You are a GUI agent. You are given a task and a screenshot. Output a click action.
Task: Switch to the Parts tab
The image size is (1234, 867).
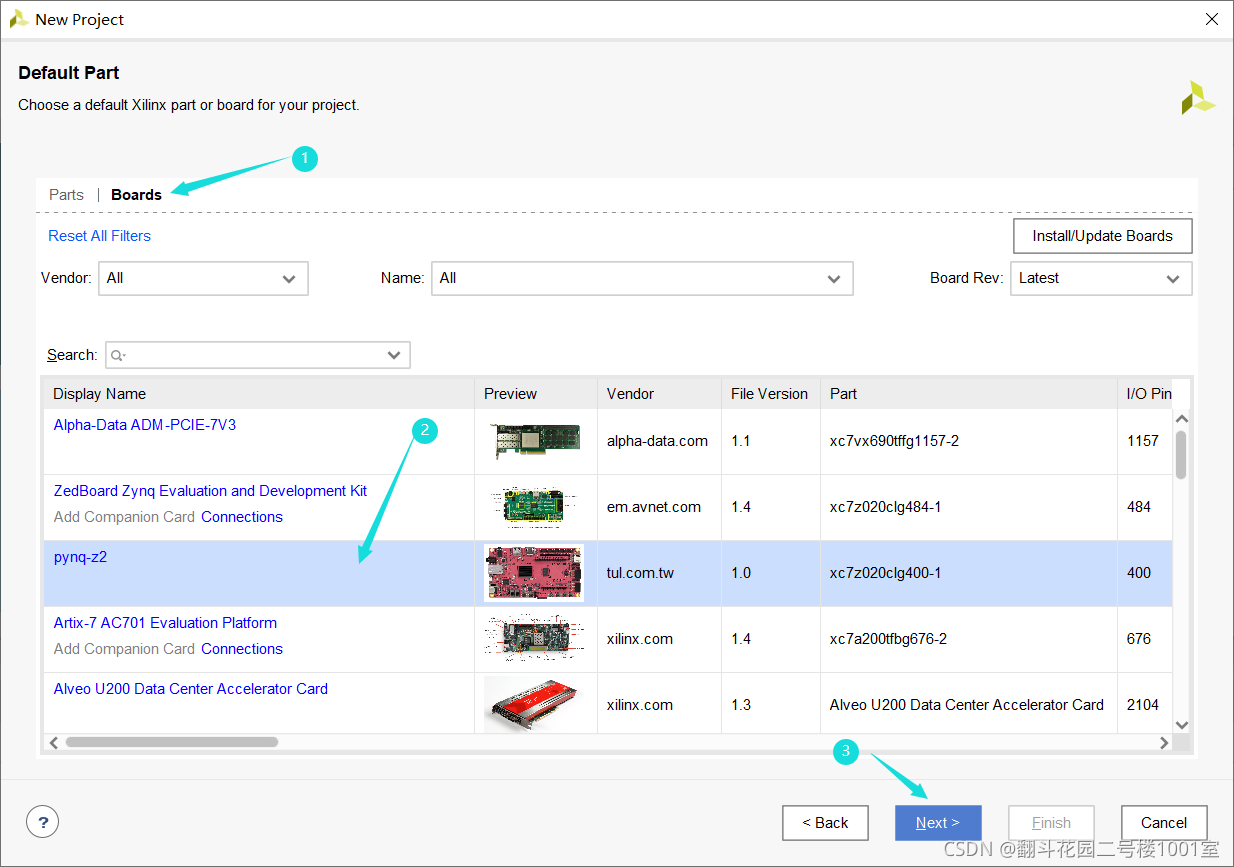66,195
